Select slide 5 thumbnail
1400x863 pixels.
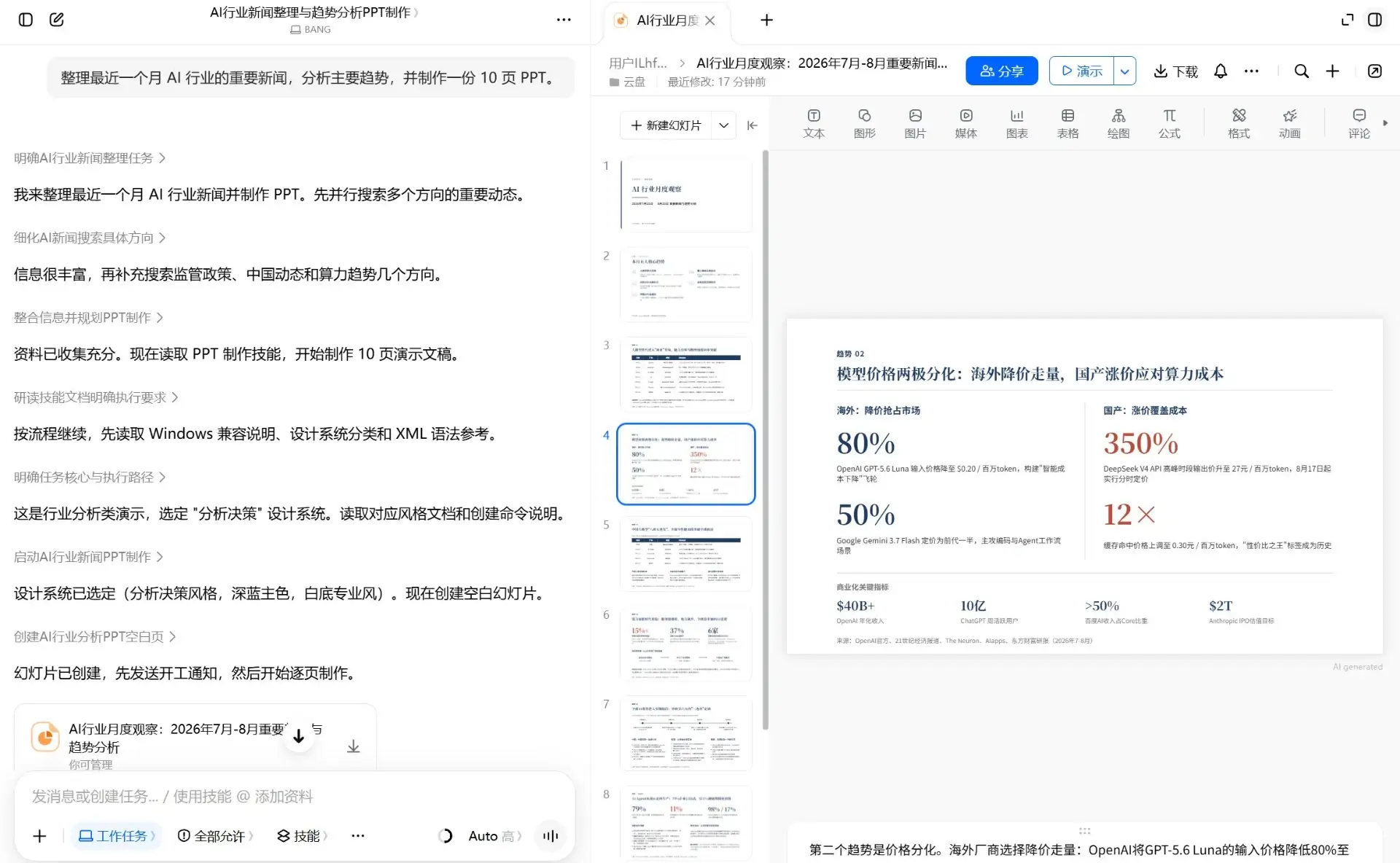click(x=686, y=554)
